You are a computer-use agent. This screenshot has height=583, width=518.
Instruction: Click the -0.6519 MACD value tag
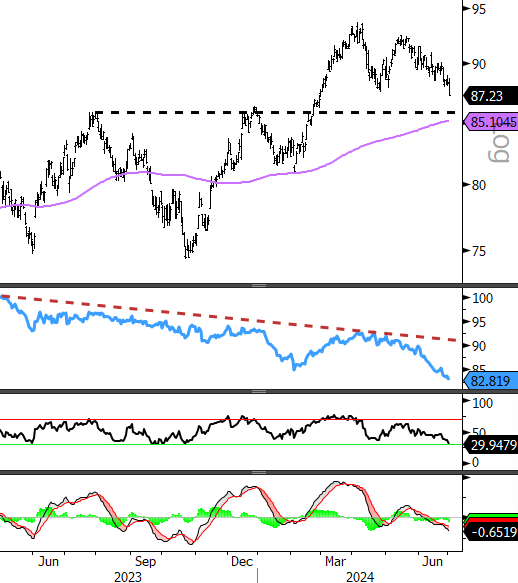tap(490, 532)
